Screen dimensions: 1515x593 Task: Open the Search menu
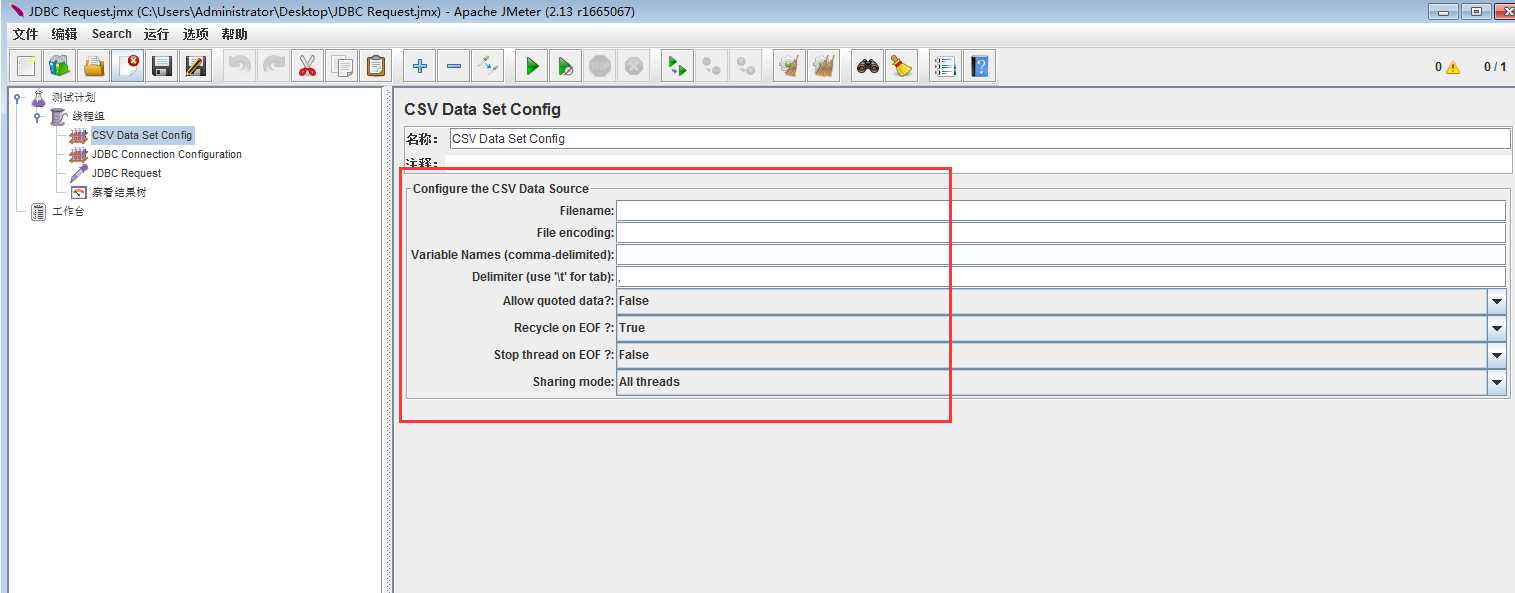112,34
